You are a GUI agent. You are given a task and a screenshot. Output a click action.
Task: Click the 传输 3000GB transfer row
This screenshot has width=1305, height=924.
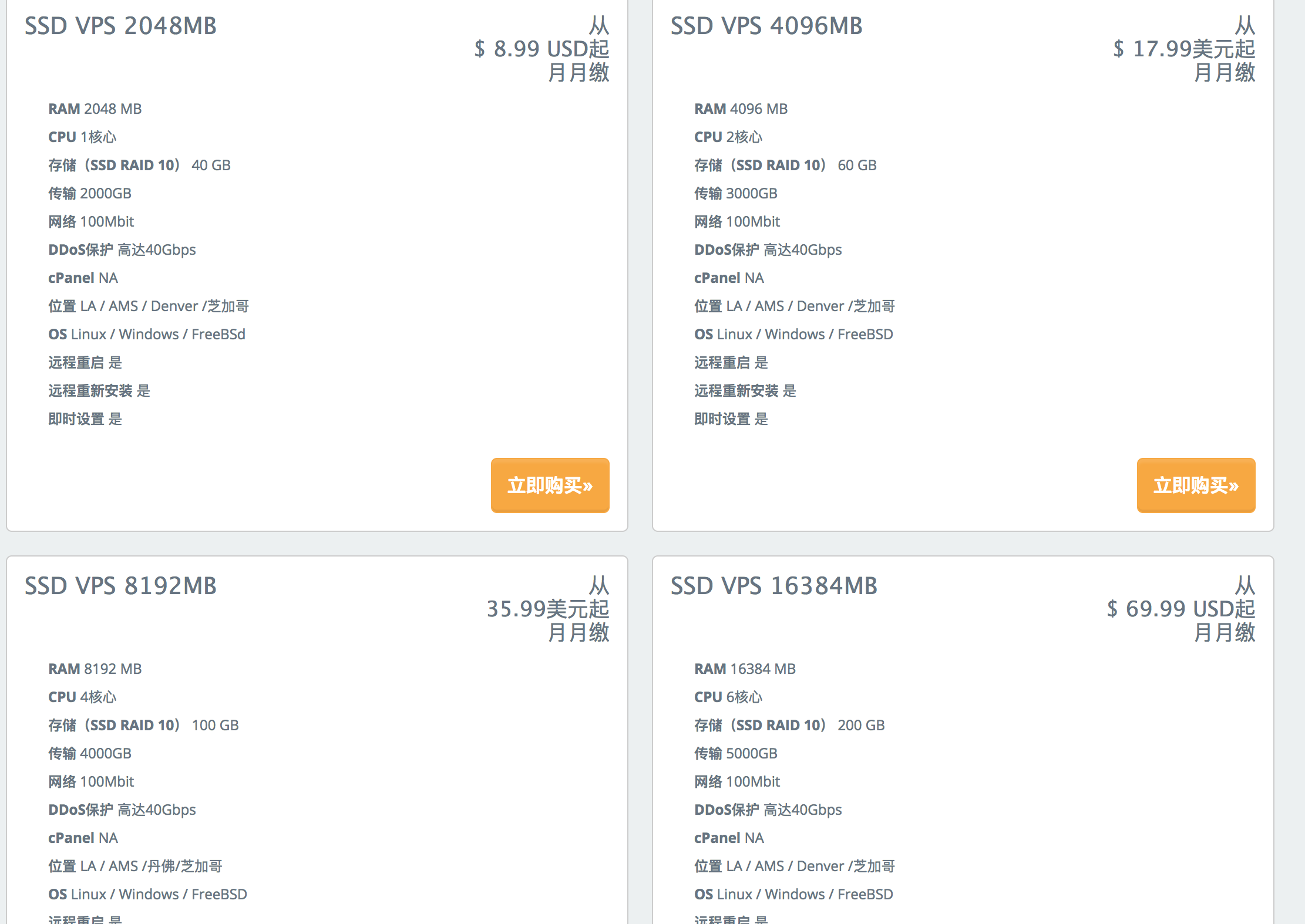coord(736,193)
